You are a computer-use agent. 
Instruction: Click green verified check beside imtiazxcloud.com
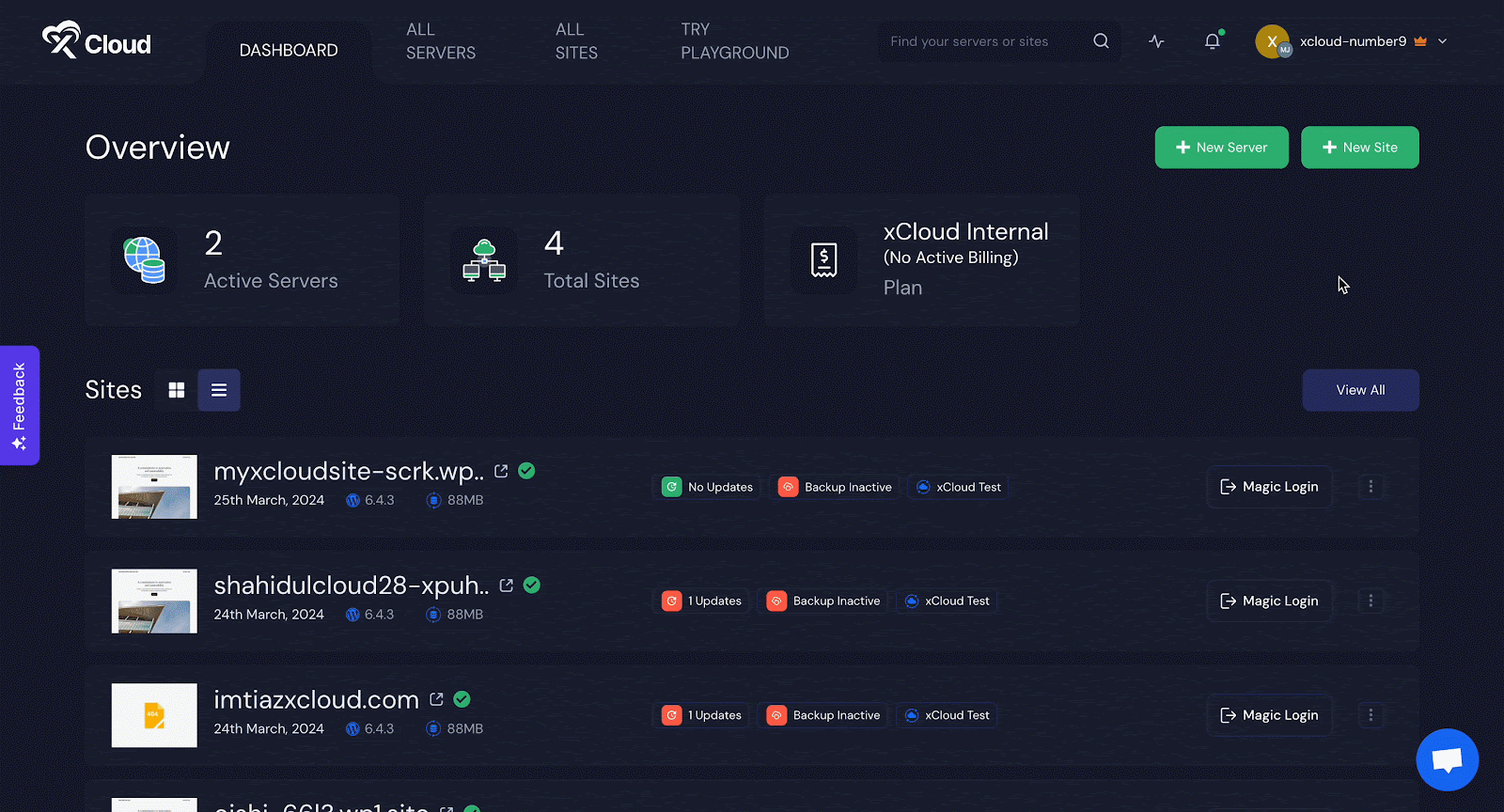pyautogui.click(x=462, y=699)
